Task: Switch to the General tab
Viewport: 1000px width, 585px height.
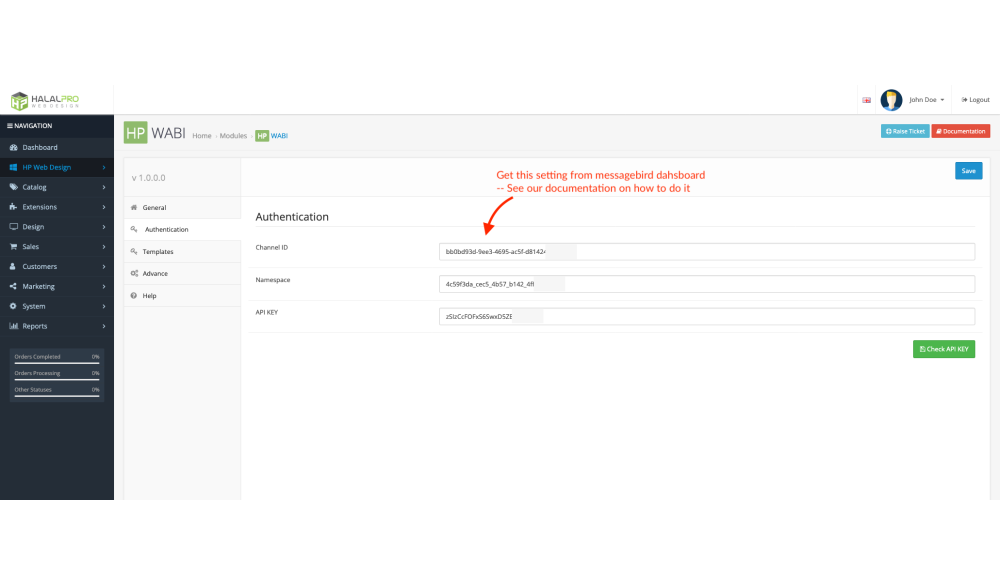Action: point(154,208)
